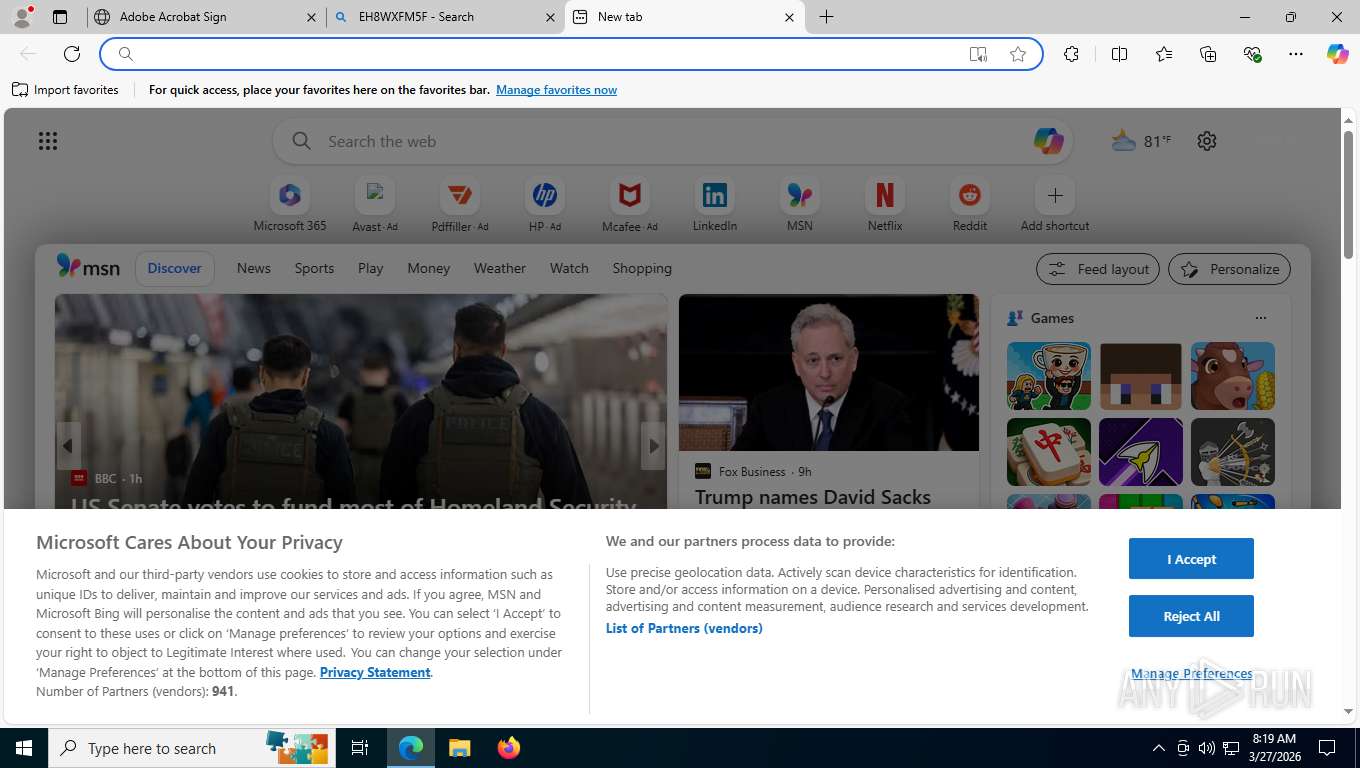Open Edge Settings and more menu

pos(1296,54)
